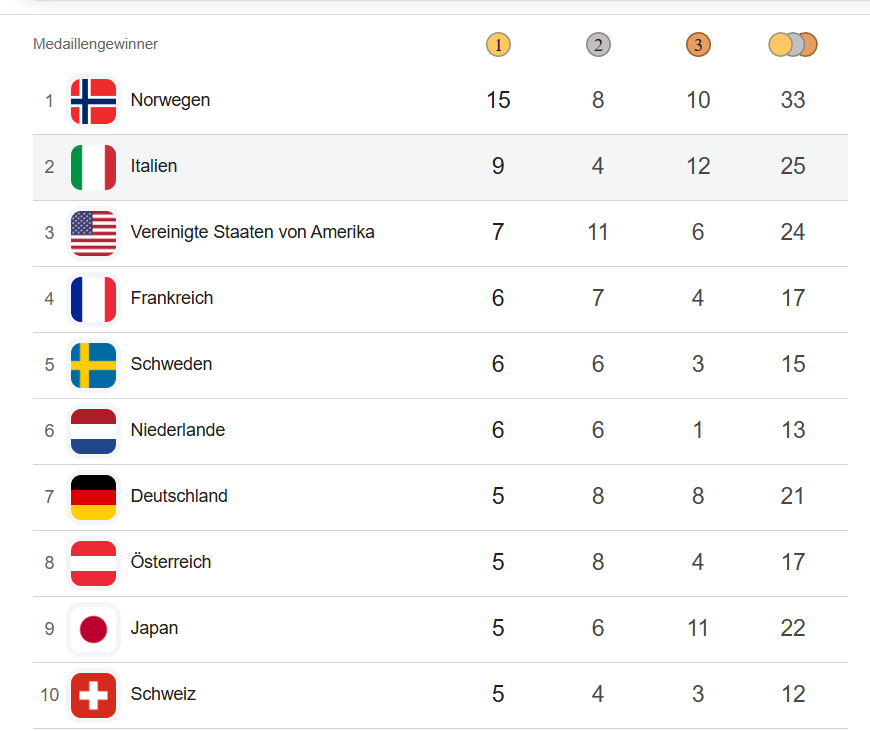Click the silver medal column header
Screen dimensions: 870x731
click(598, 45)
